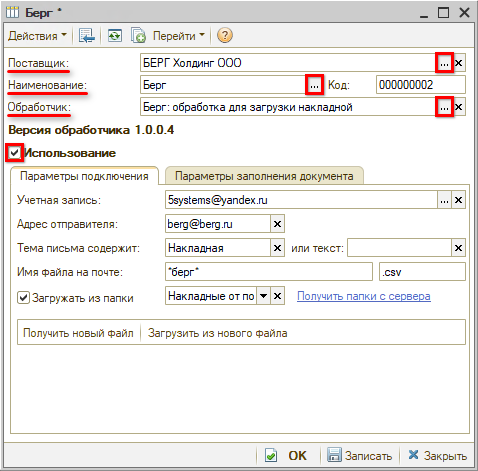Switch to Параметры подключения tab
478x471 pixels.
(84, 176)
